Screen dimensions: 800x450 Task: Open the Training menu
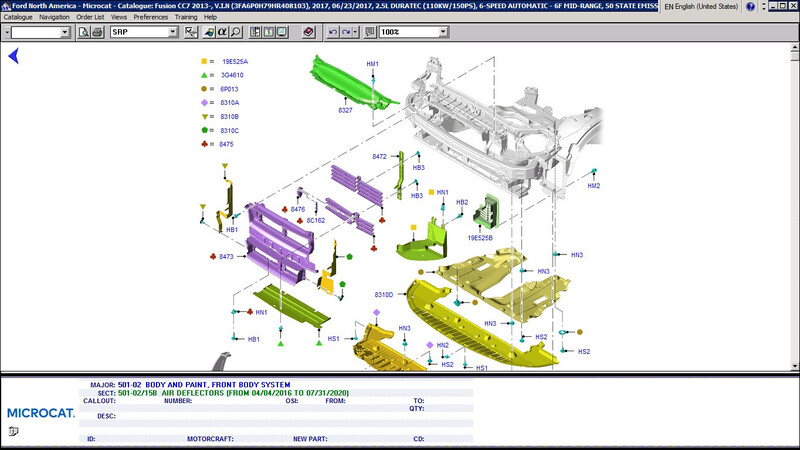(x=186, y=17)
